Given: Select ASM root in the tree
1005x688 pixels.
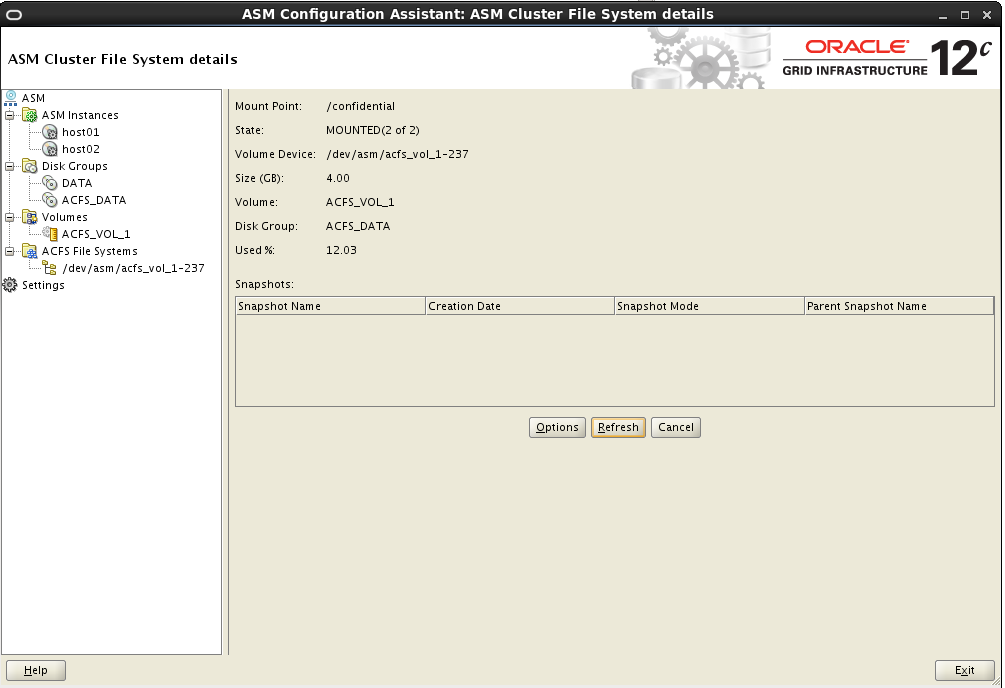Looking at the screenshot, I should click(33, 98).
